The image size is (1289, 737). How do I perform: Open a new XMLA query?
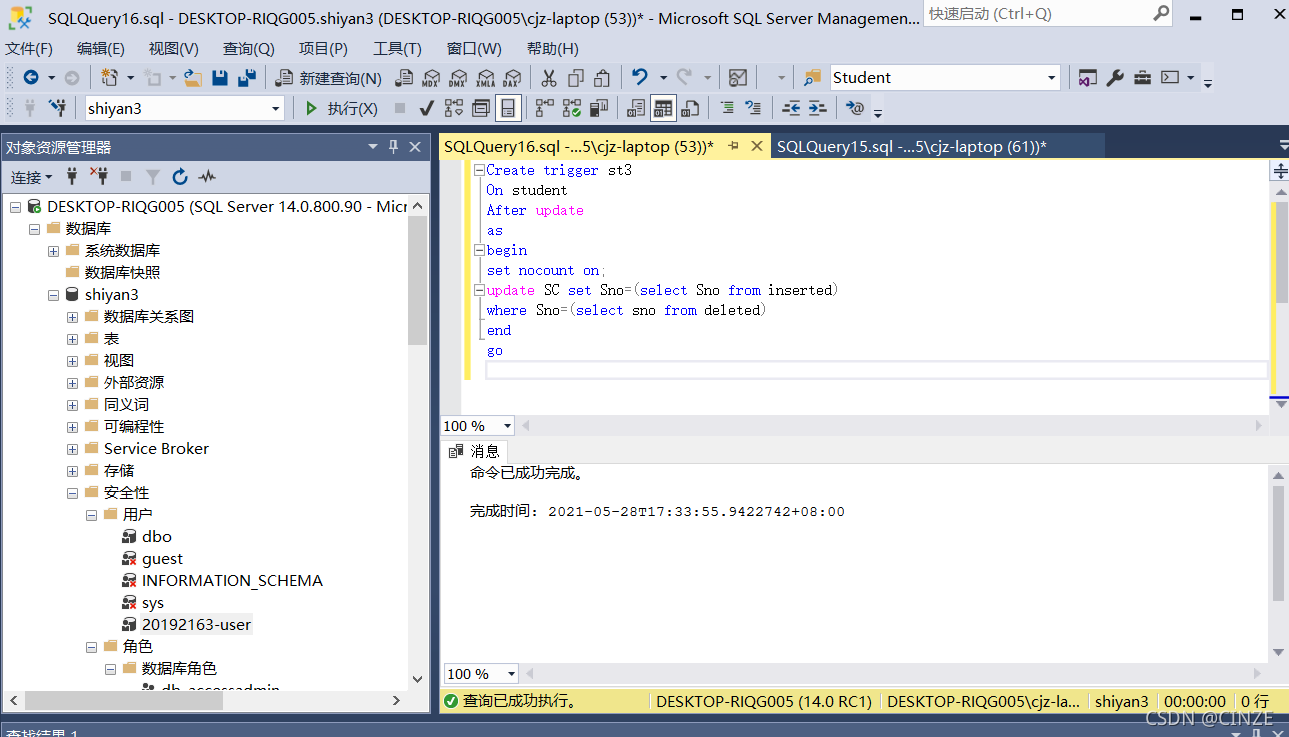[485, 78]
